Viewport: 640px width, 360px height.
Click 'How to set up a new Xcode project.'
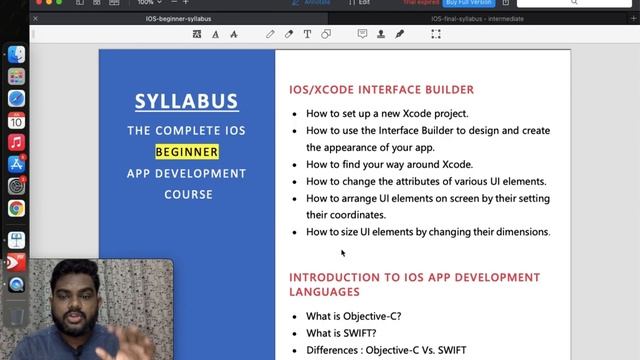click(387, 113)
